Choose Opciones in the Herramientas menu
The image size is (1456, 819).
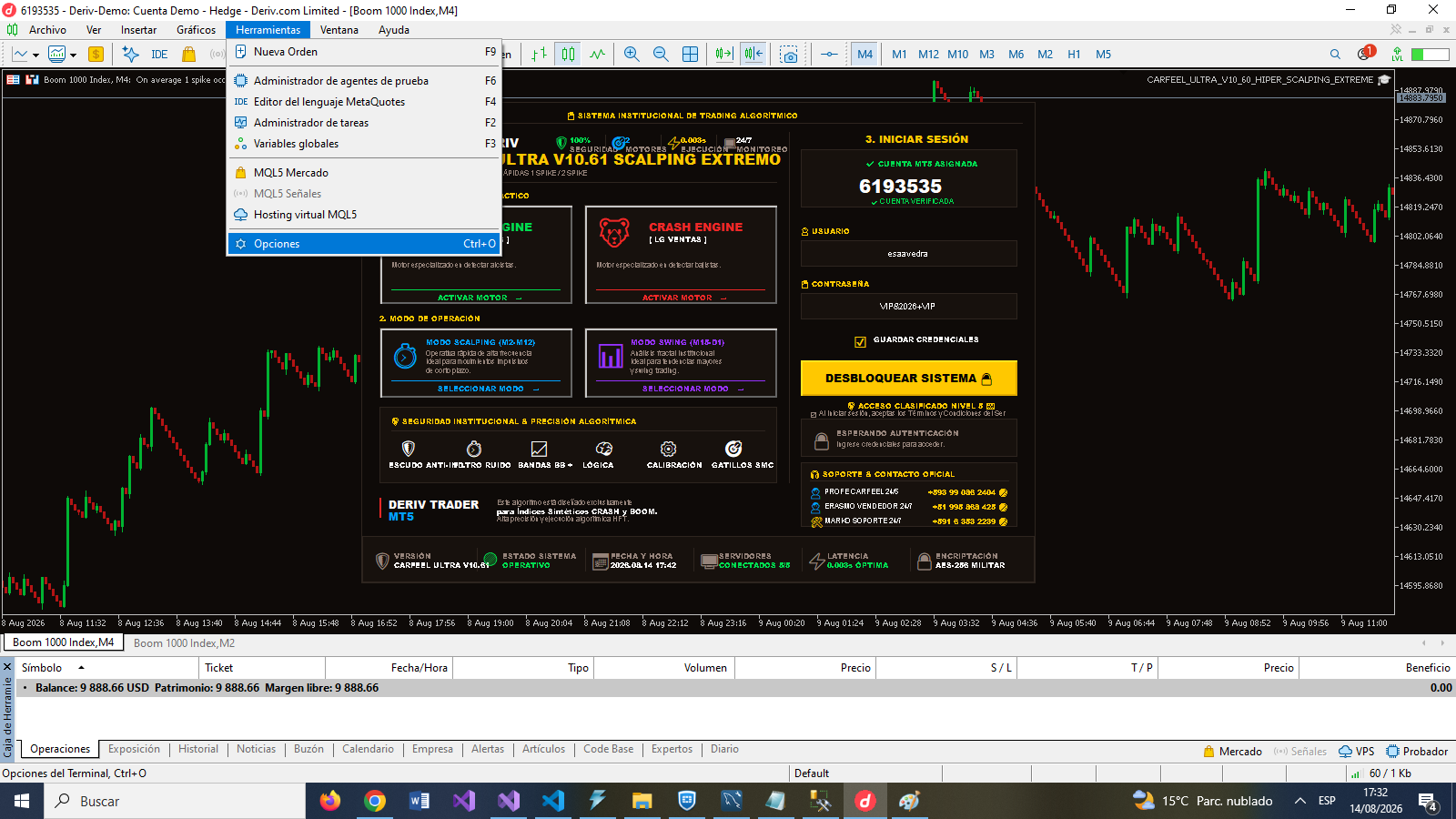pos(365,244)
